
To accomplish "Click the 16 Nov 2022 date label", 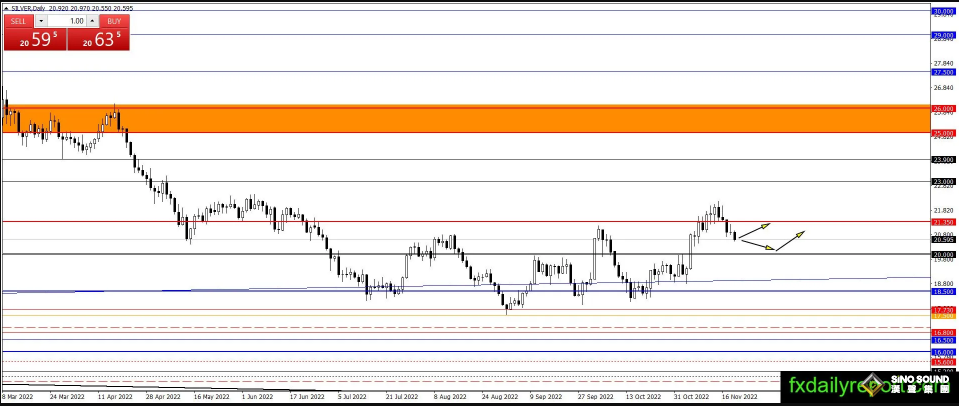I will (741, 396).
